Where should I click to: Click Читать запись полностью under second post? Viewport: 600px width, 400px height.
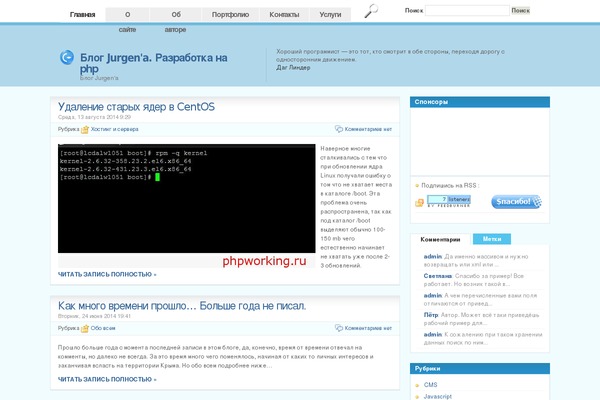[x=107, y=379]
